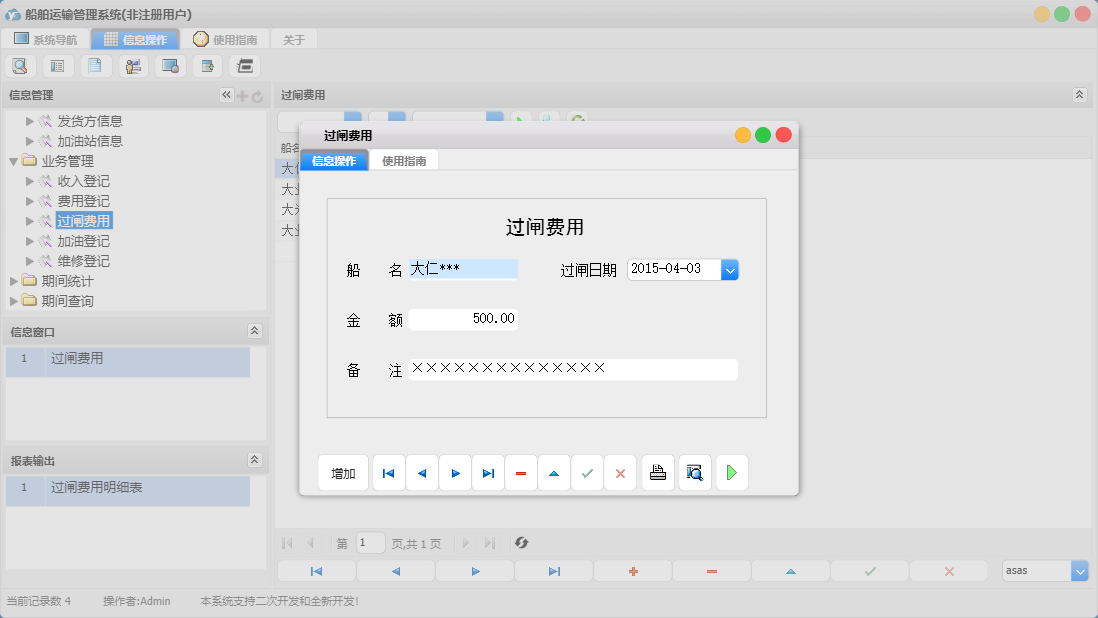1098x618 pixels.
Task: Select the document search tool in the toolbar
Action: (20, 65)
